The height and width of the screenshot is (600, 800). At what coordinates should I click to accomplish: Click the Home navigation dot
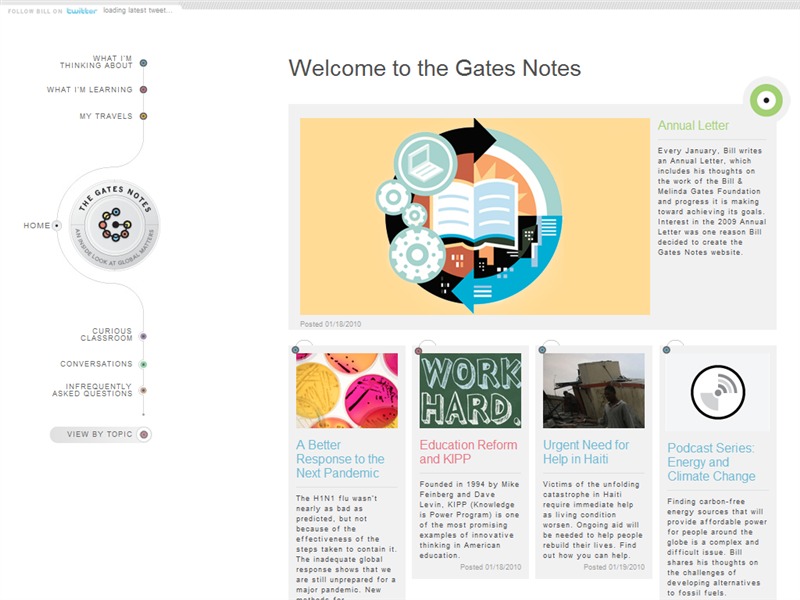point(57,225)
